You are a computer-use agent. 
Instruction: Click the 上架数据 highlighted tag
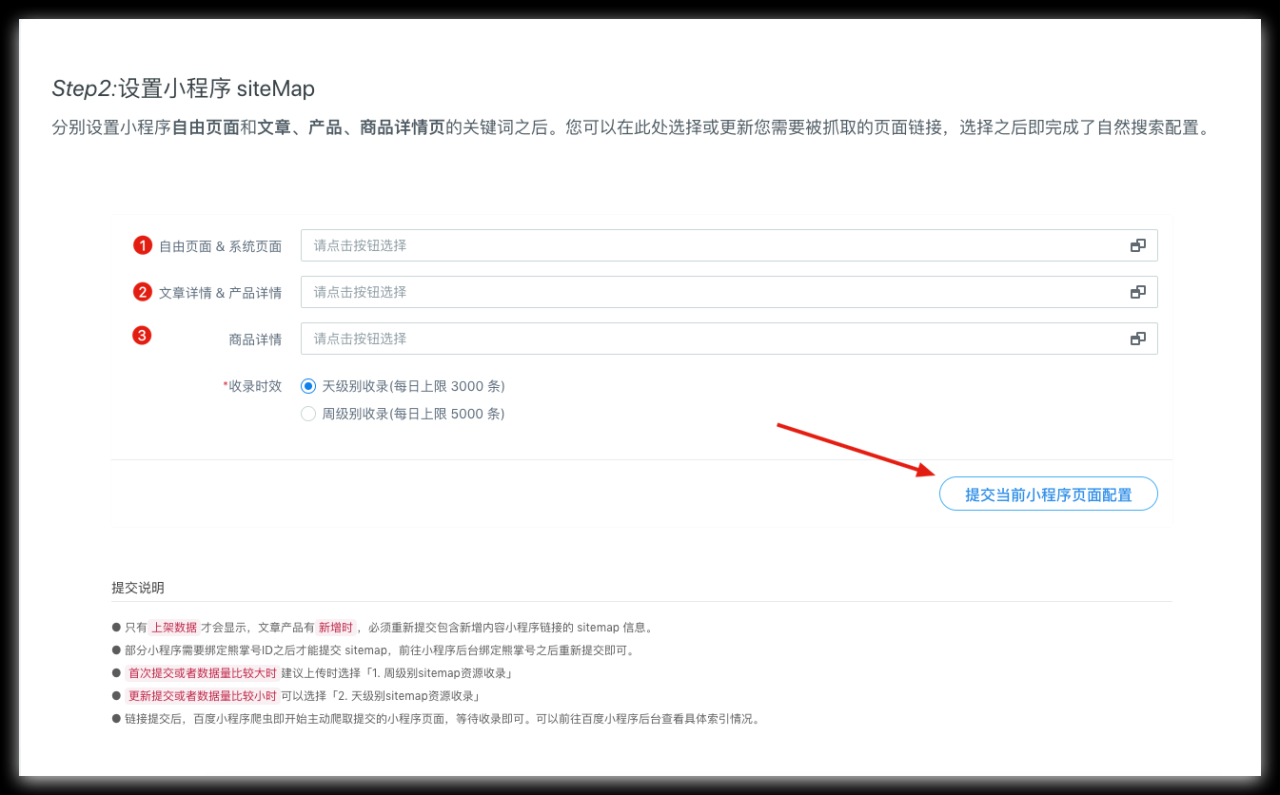click(x=174, y=628)
